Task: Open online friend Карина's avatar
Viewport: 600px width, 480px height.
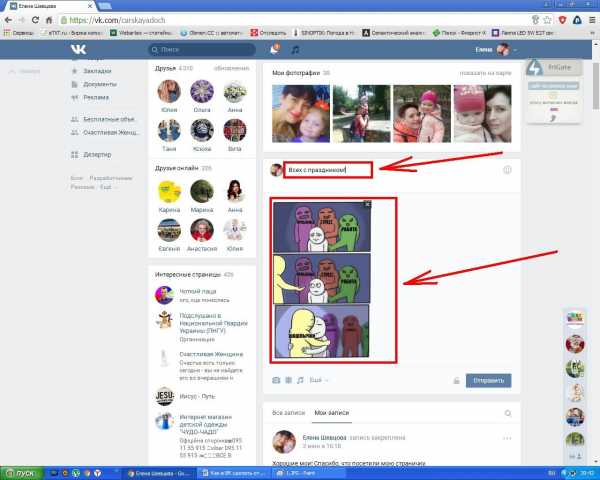Action: pos(169,191)
